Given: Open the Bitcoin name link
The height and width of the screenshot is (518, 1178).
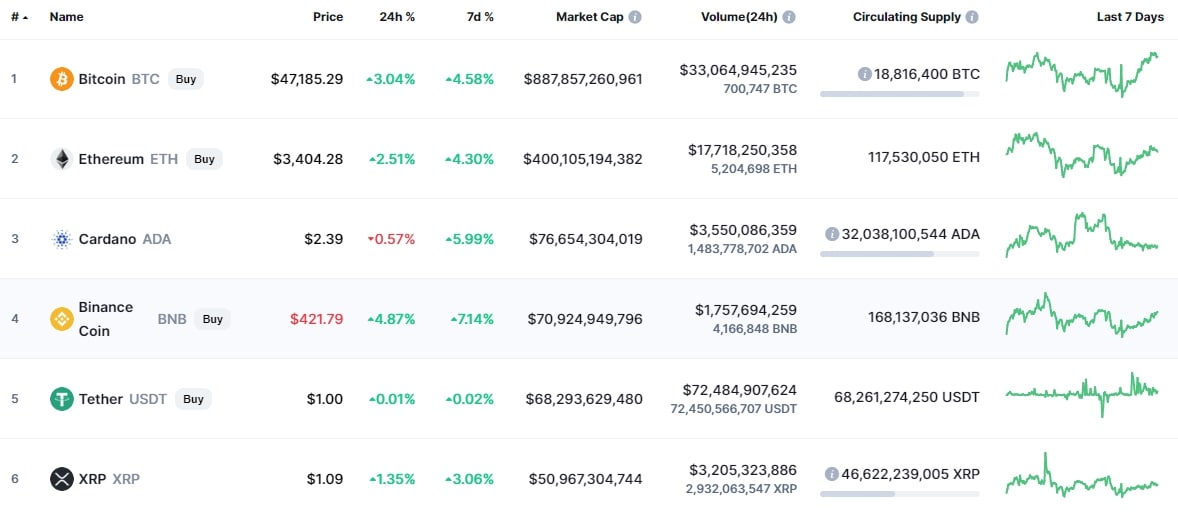Looking at the screenshot, I should coord(101,79).
